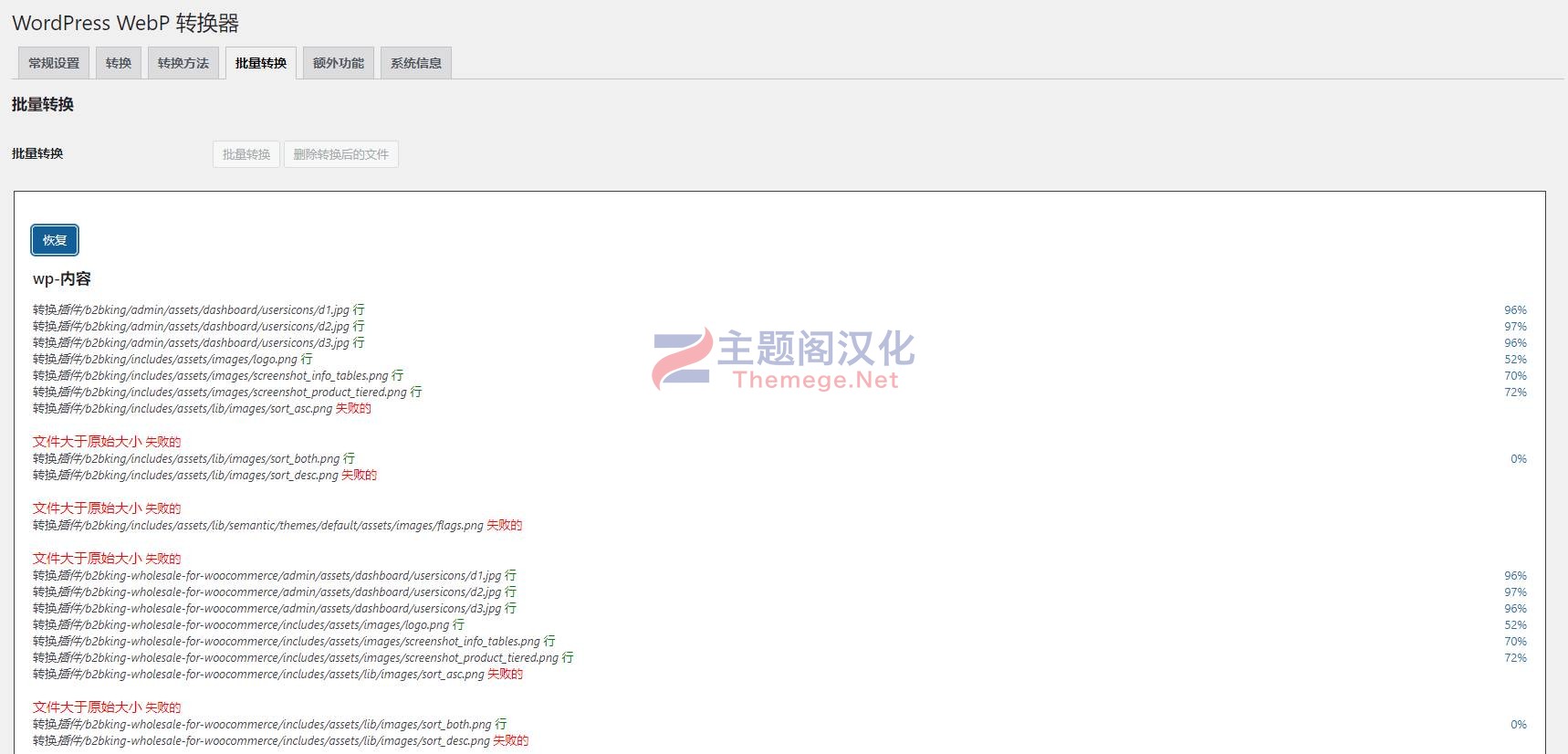Click 52% beside b2bking/includes logo.png
Screen dimensions: 1568x754
pos(1515,360)
